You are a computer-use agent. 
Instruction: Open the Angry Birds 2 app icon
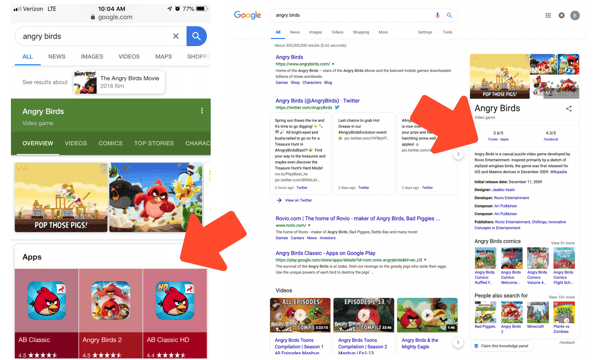pyautogui.click(x=111, y=301)
